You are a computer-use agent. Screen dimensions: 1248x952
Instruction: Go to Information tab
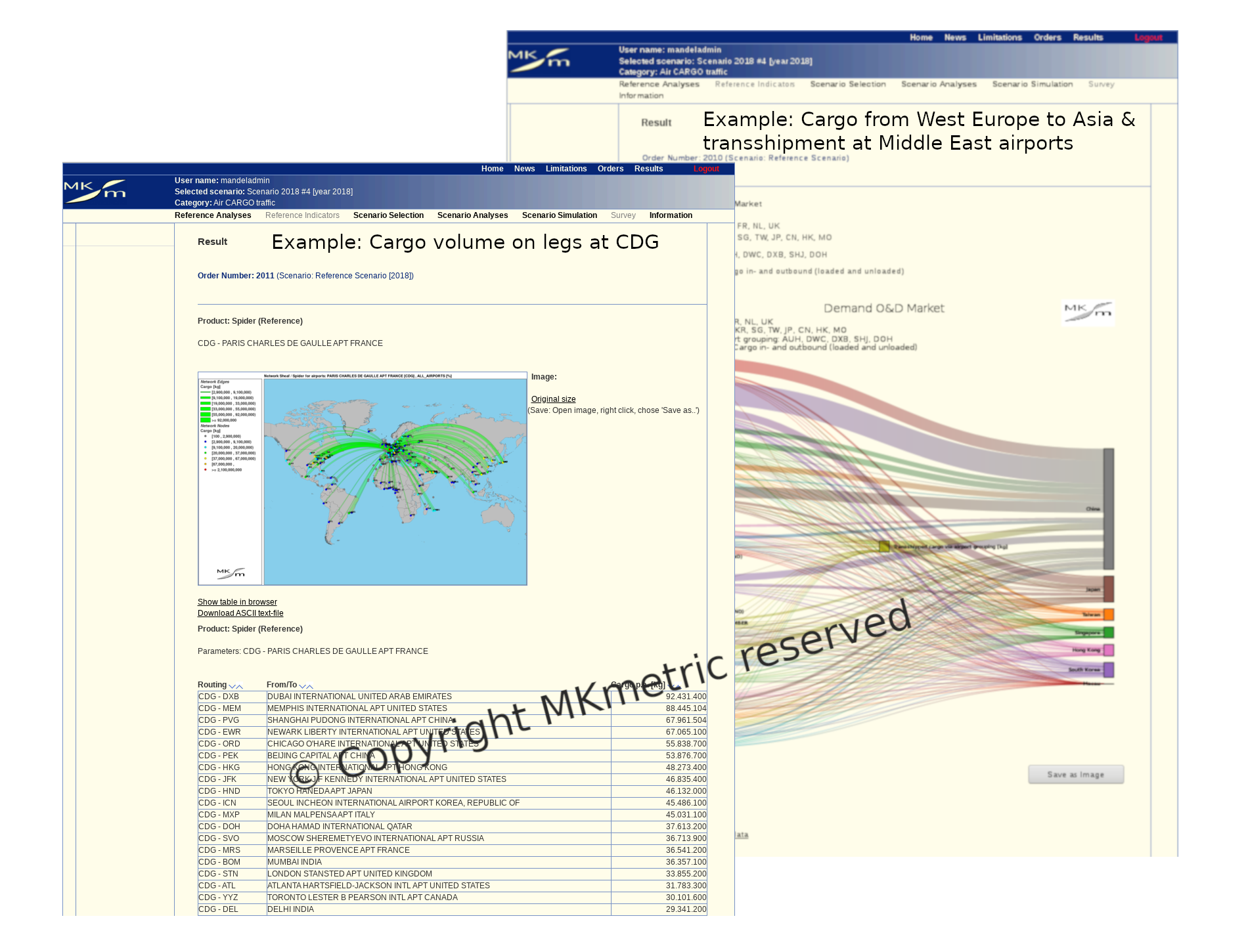[x=671, y=215]
